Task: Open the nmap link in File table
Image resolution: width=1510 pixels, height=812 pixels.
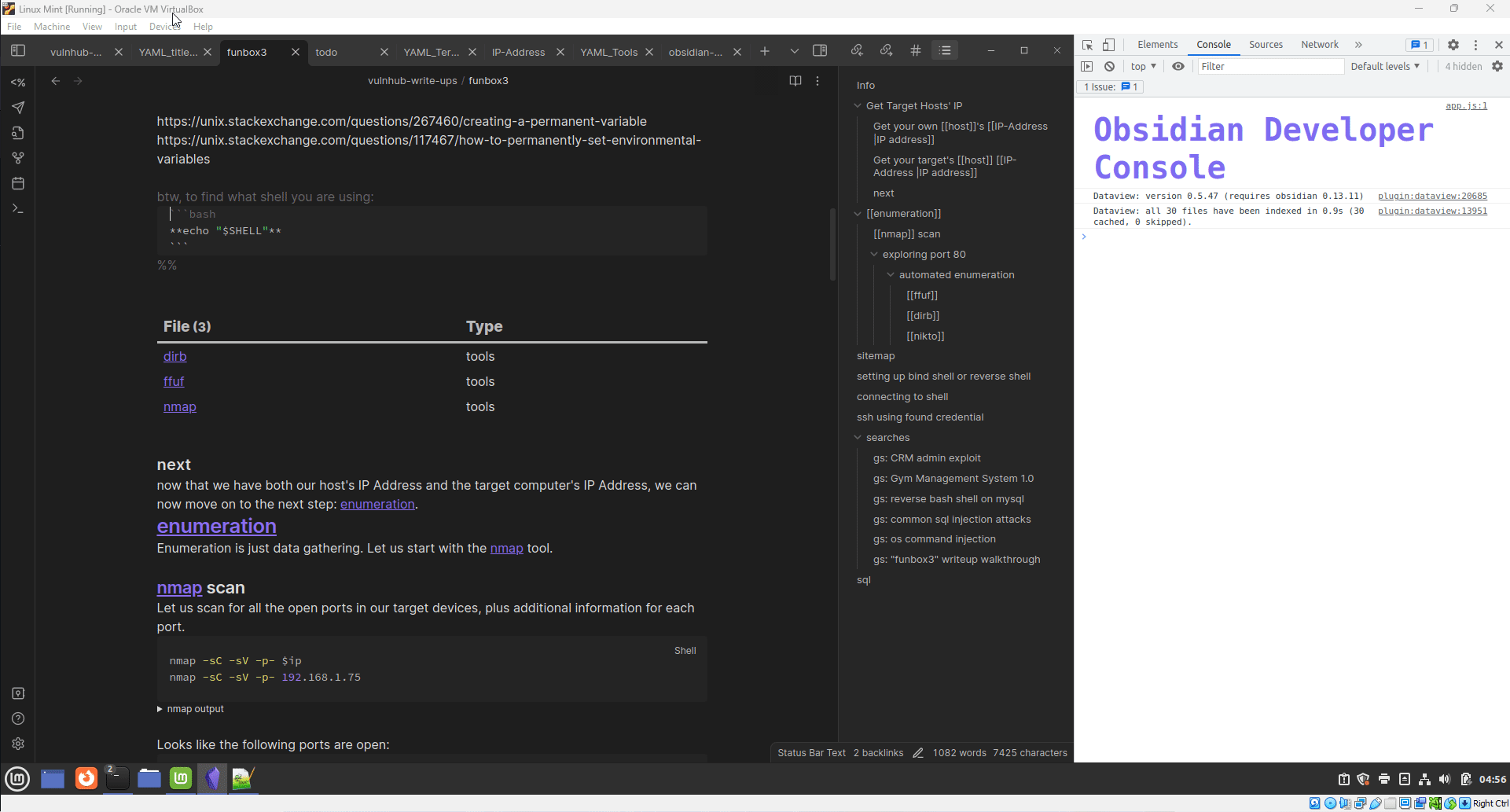Action: pos(180,407)
